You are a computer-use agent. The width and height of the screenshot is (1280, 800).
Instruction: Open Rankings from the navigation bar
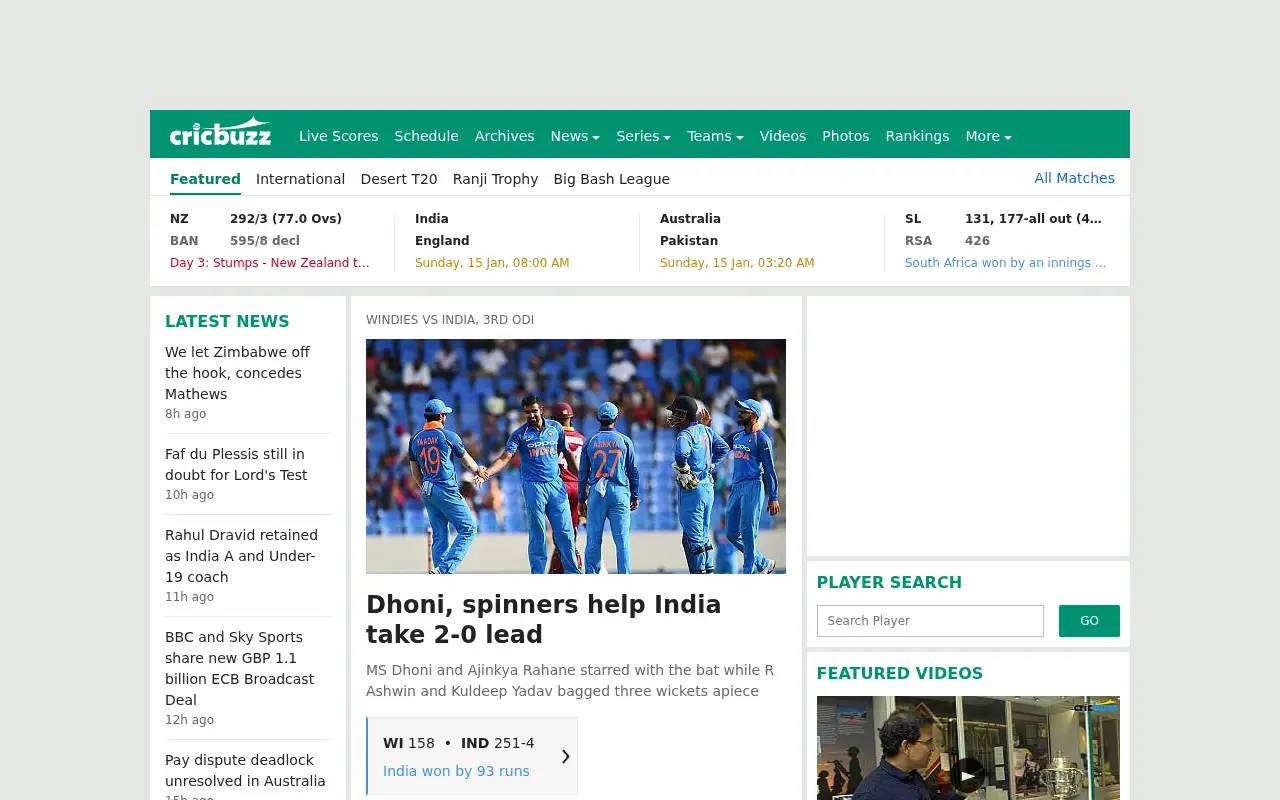917,136
